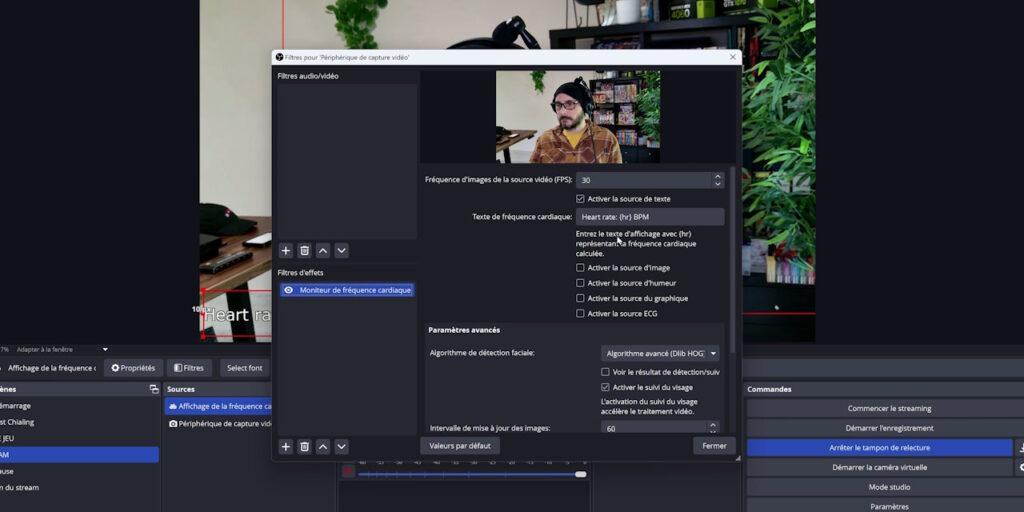Click the Paramètres avancés group heading

click(464, 330)
